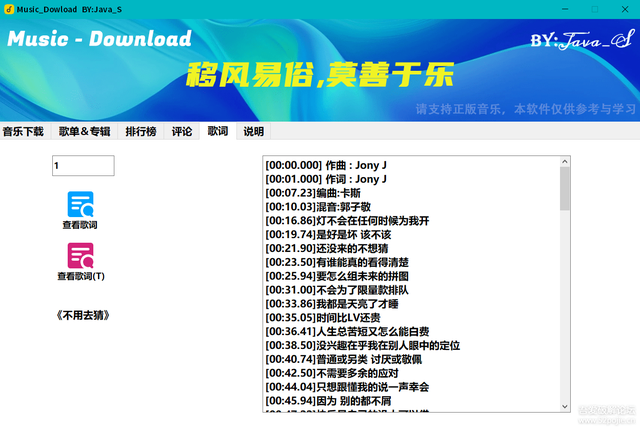Minimize the Music_Dowload window
640x429 pixels.
coord(565,9)
